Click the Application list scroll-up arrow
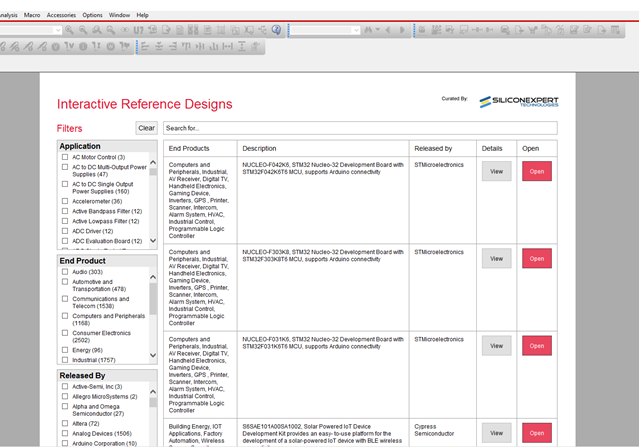This screenshot has width=639, height=447. tap(153, 162)
